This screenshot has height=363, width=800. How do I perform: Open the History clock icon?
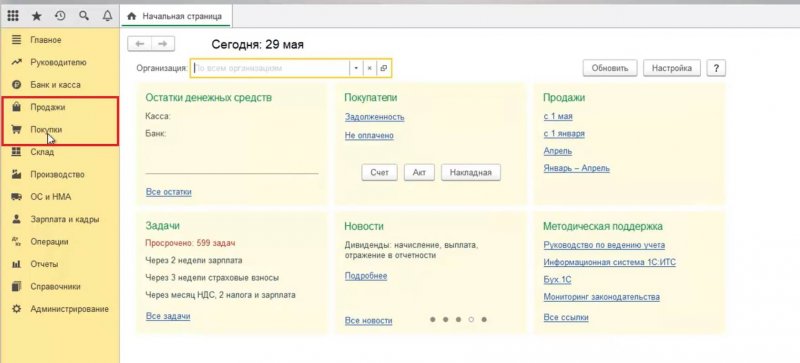pos(60,16)
